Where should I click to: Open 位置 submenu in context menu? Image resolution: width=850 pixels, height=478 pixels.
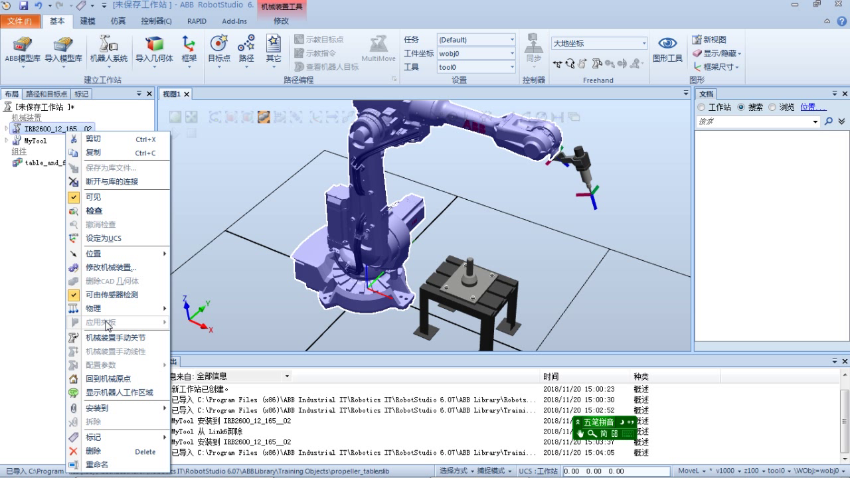[x=118, y=254]
